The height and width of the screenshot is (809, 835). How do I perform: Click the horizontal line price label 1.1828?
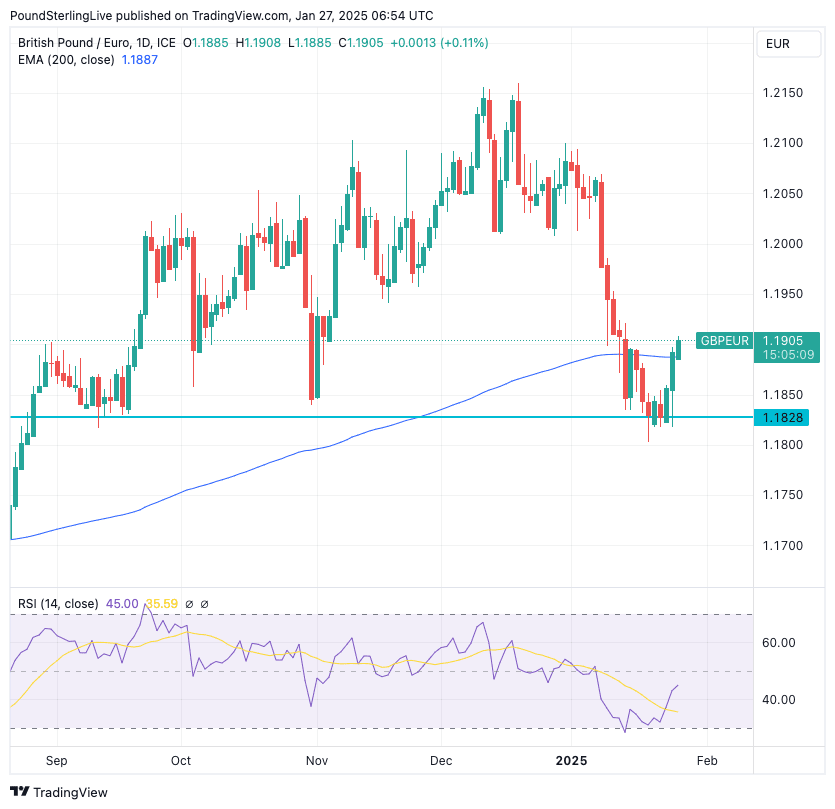click(x=782, y=418)
